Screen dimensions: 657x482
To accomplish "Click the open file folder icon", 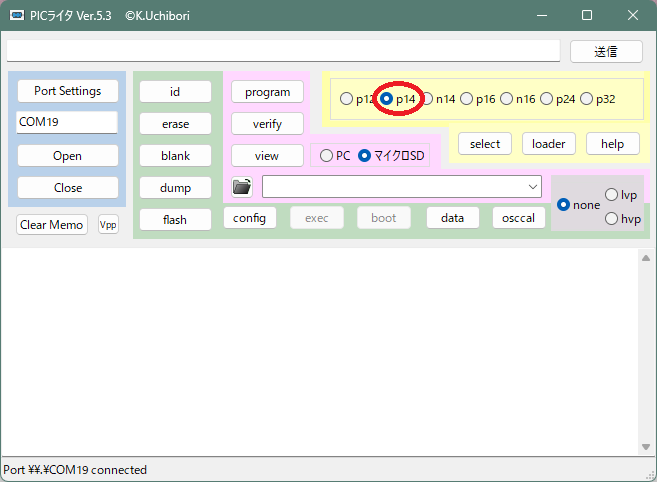I will pos(242,187).
